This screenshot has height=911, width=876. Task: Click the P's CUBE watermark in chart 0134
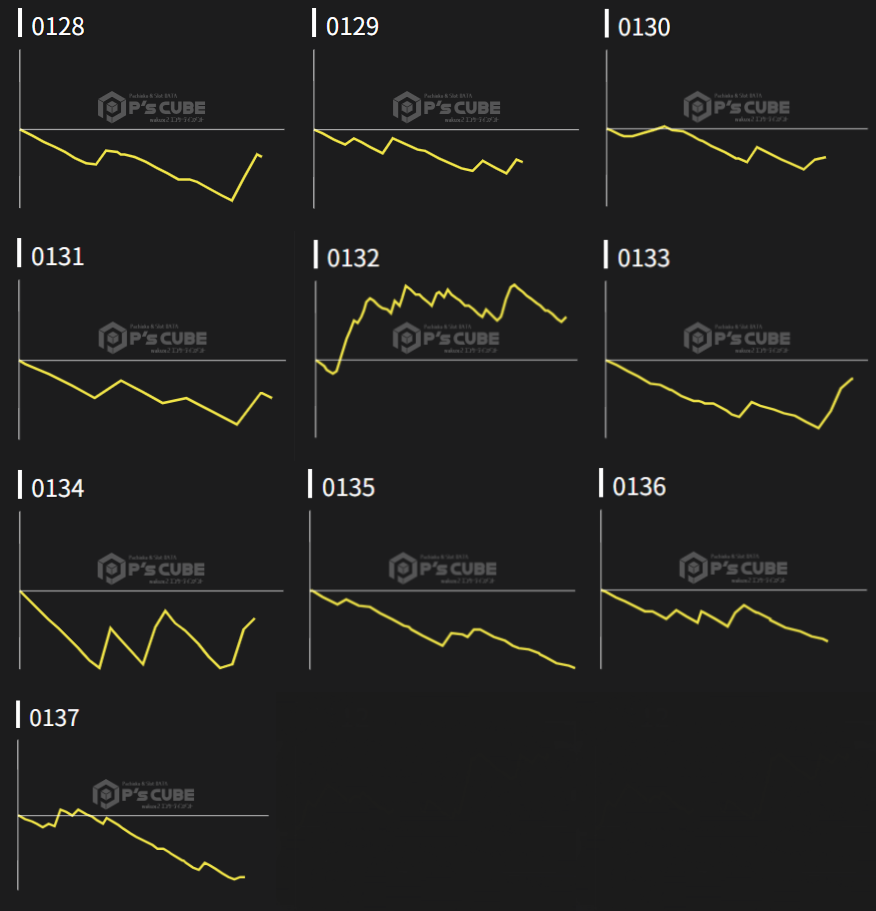pos(151,569)
